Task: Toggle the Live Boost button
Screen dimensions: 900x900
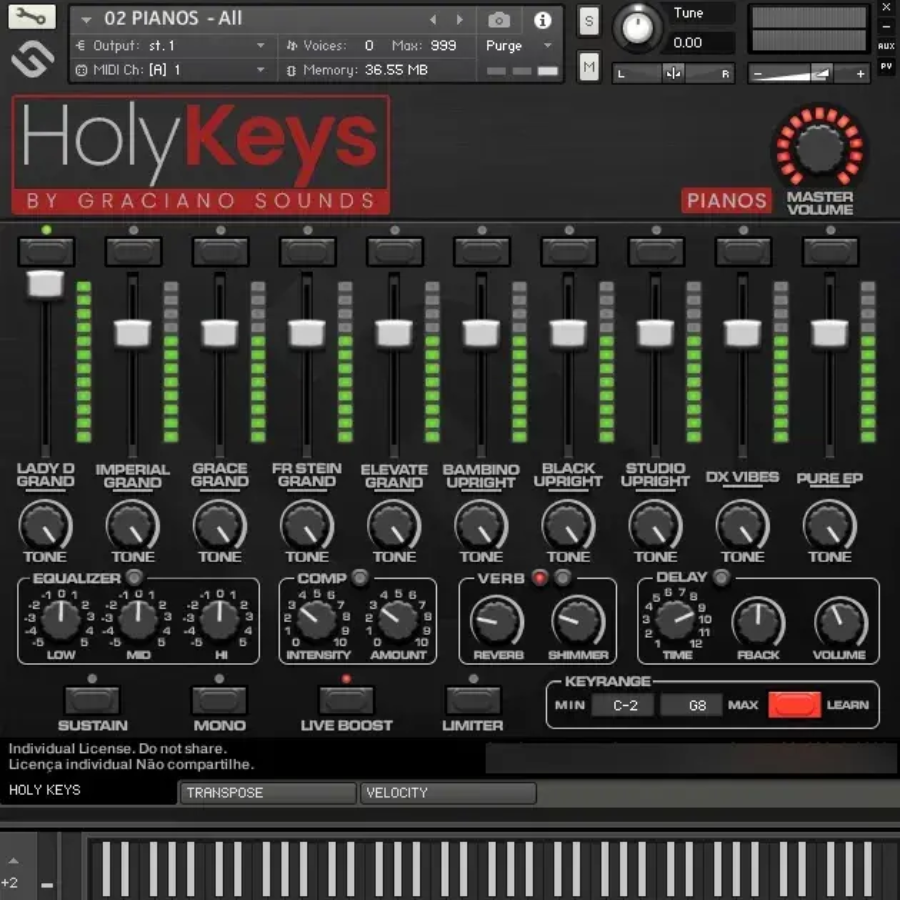Action: (347, 700)
